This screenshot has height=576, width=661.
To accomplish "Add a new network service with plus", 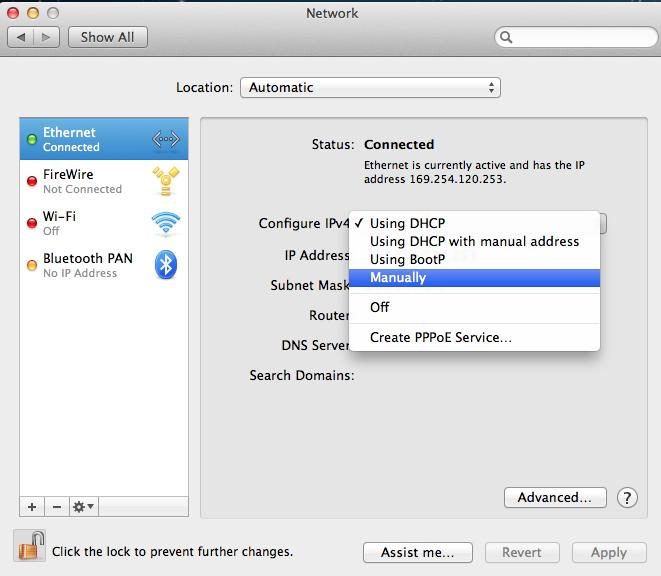I will coord(32,506).
